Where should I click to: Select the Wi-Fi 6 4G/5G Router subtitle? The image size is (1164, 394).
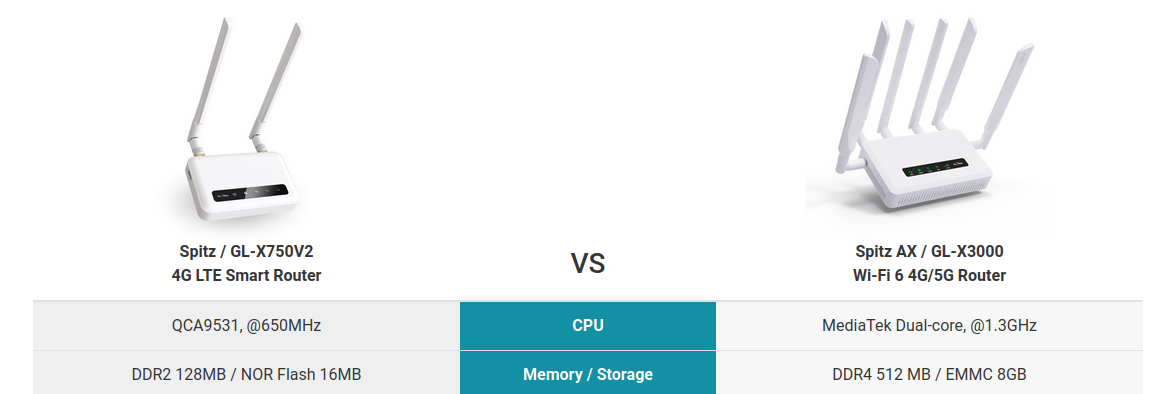(x=929, y=275)
